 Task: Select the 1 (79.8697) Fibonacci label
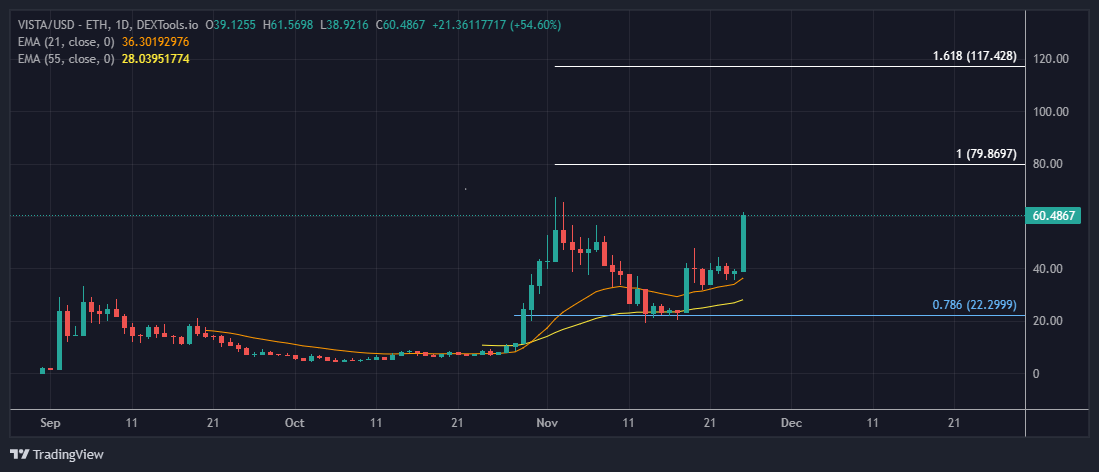pyautogui.click(x=986, y=154)
